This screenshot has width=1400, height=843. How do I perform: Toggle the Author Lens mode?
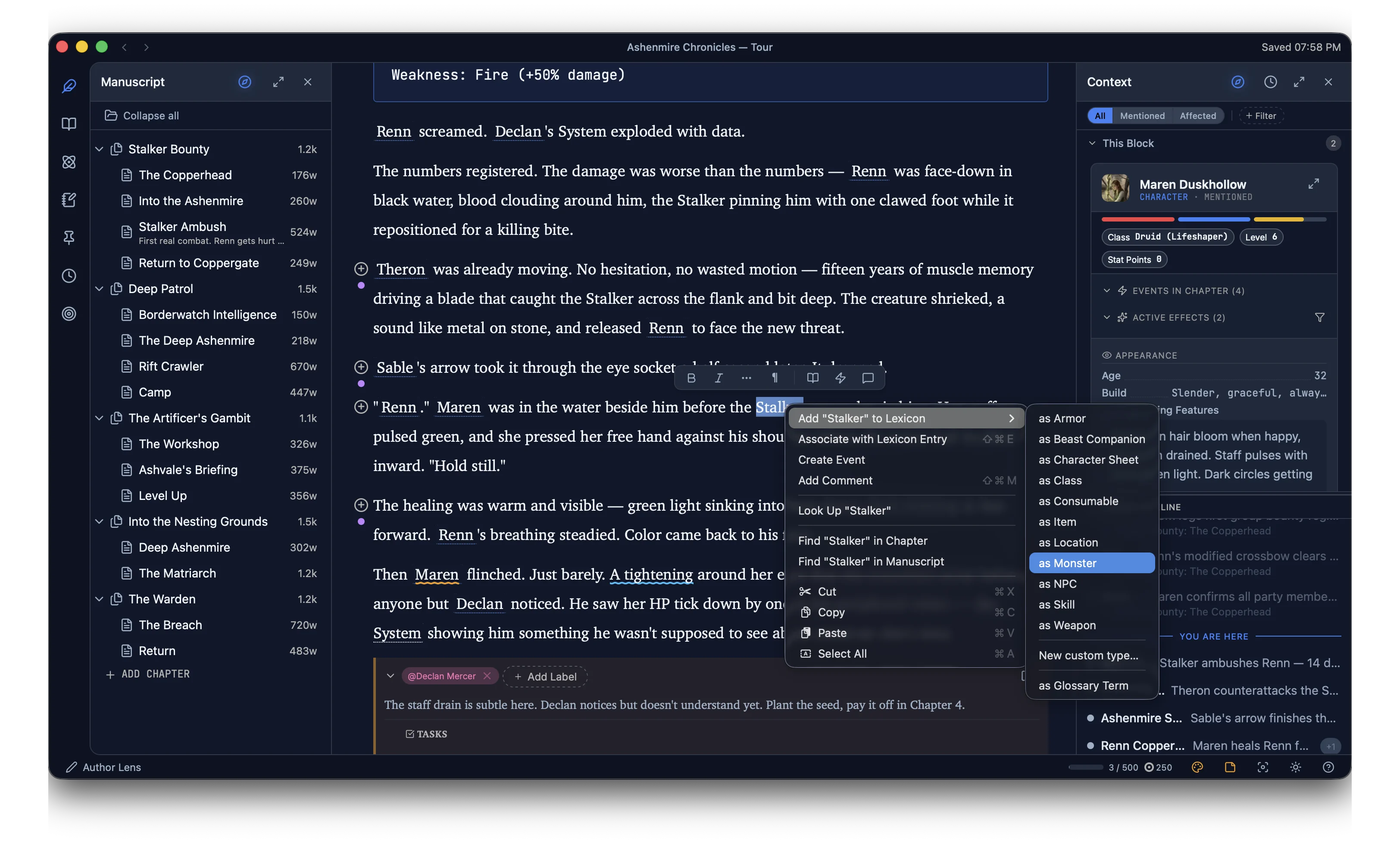tap(103, 768)
